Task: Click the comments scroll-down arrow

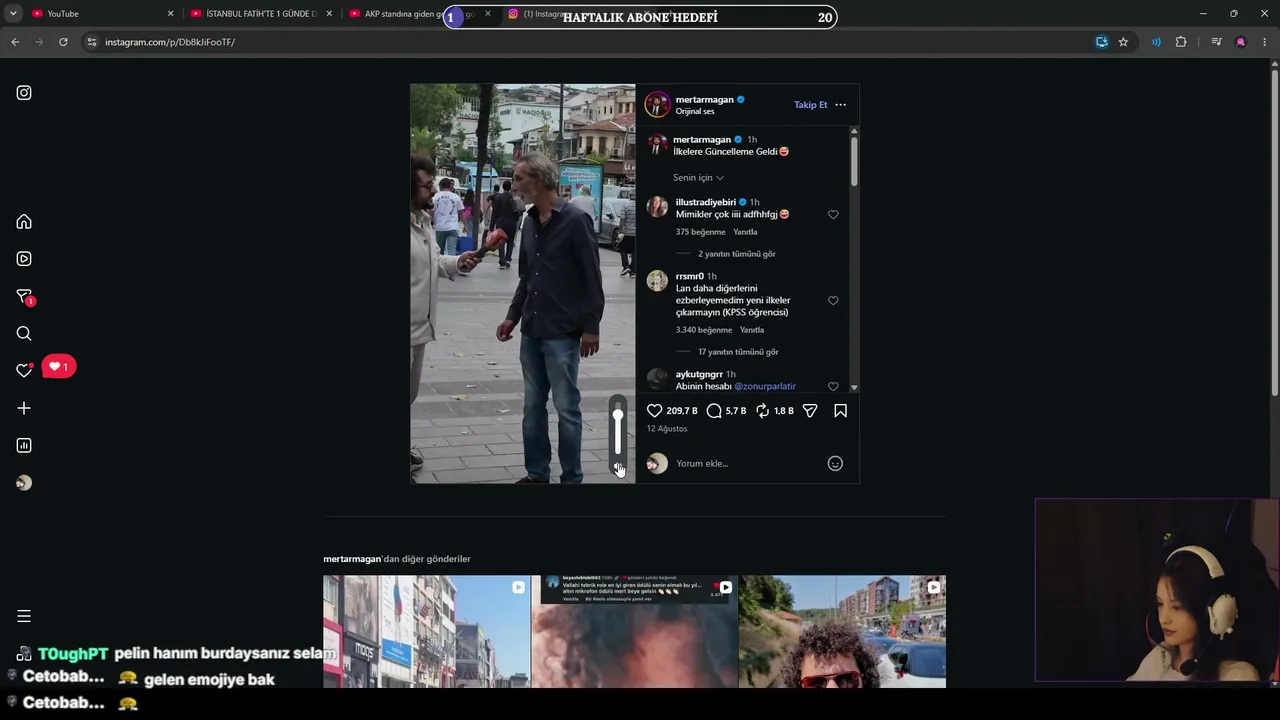Action: point(854,387)
